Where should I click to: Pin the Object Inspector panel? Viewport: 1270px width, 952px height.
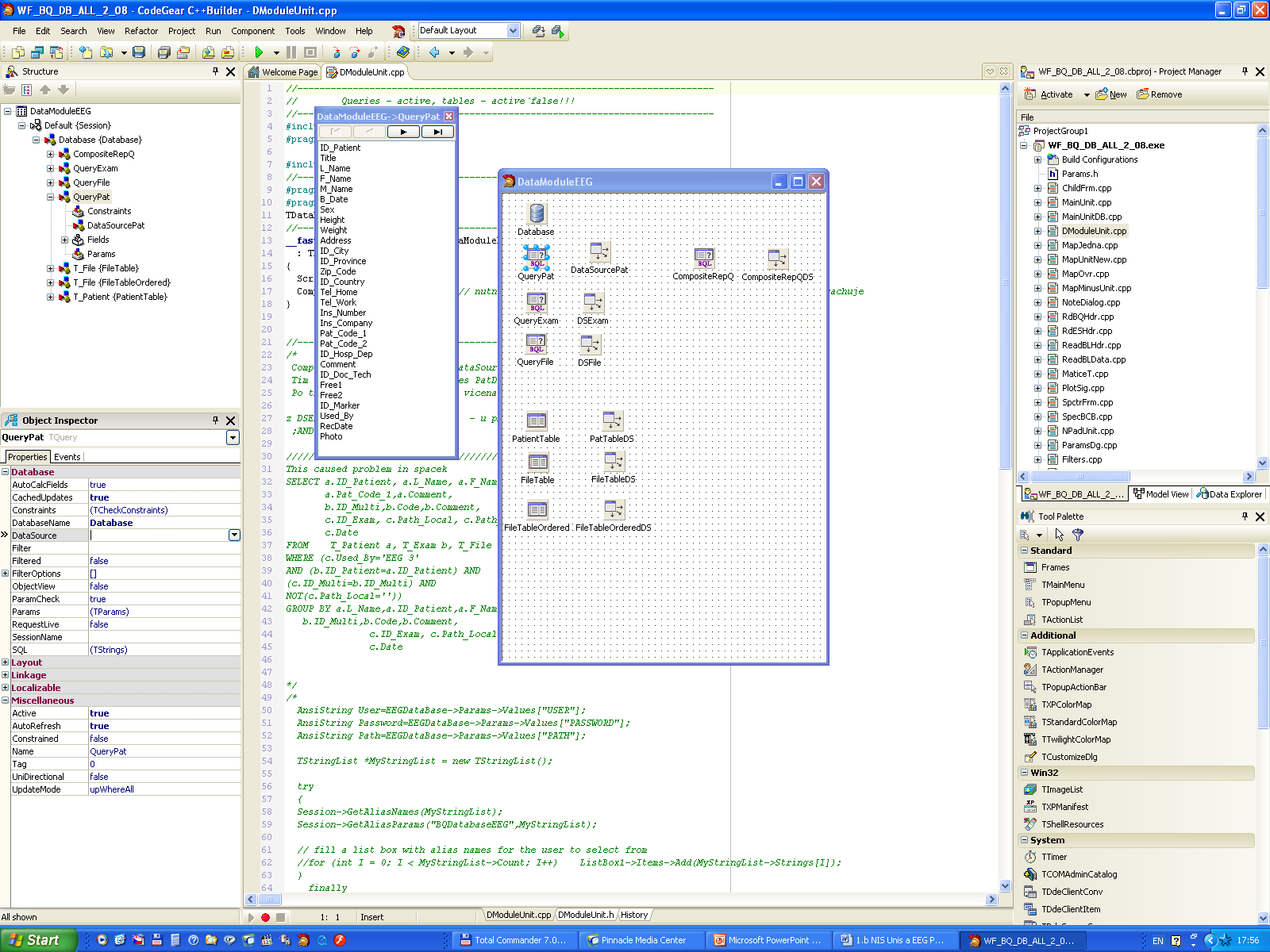pyautogui.click(x=215, y=420)
